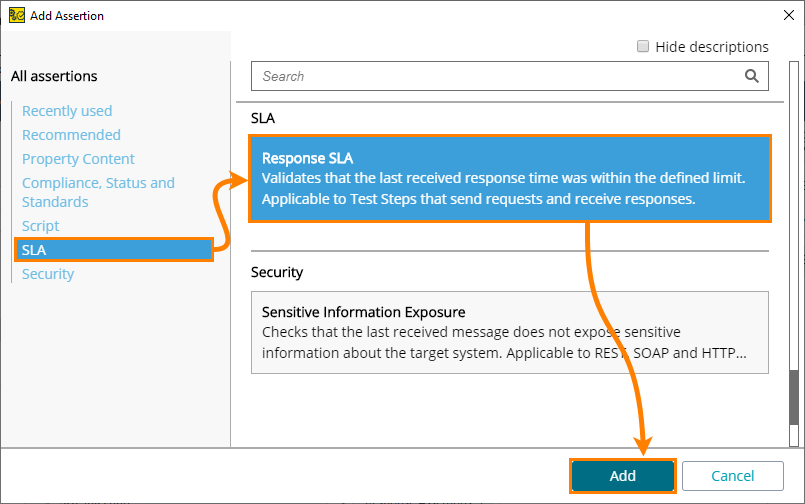Select Compliance, Status and Standards category
The image size is (805, 504).
tap(98, 192)
